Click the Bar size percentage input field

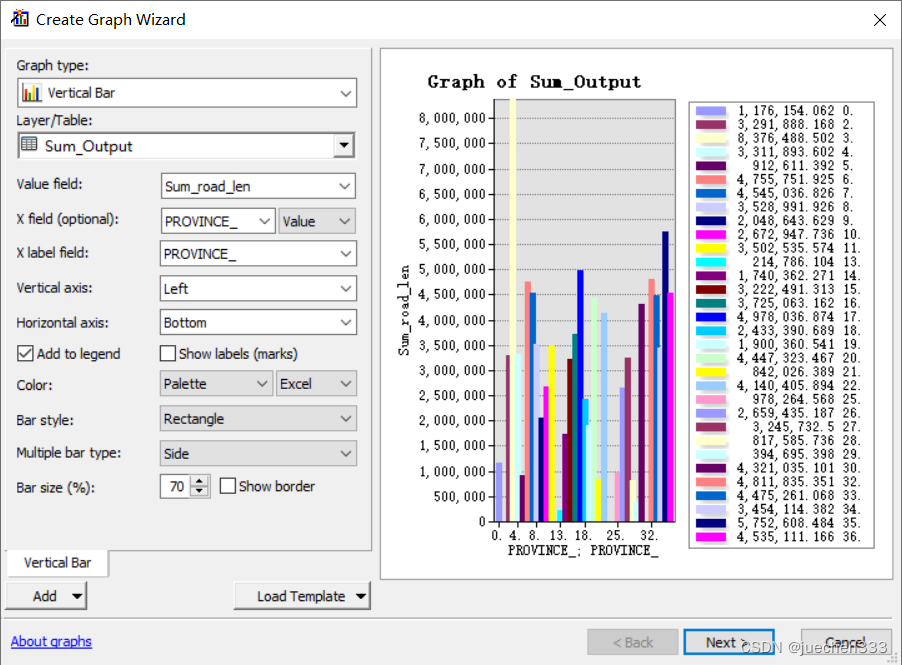pyautogui.click(x=175, y=487)
